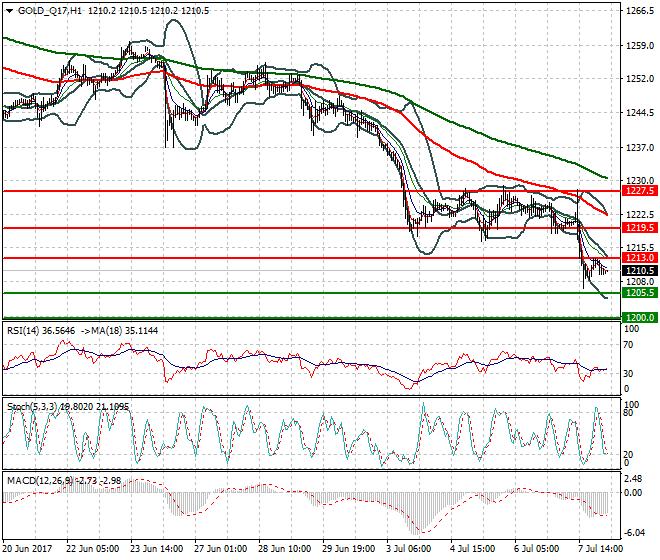660x560 pixels.
Task: Select the MACD(12,26,9) indicator label
Action: point(40,480)
